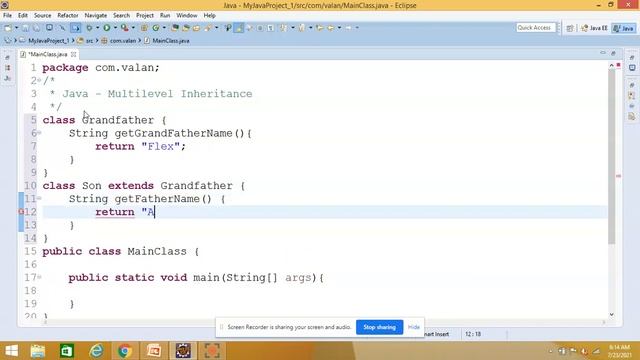640x360 pixels.
Task: Select the MainClass.java editor tab
Action: 47,54
